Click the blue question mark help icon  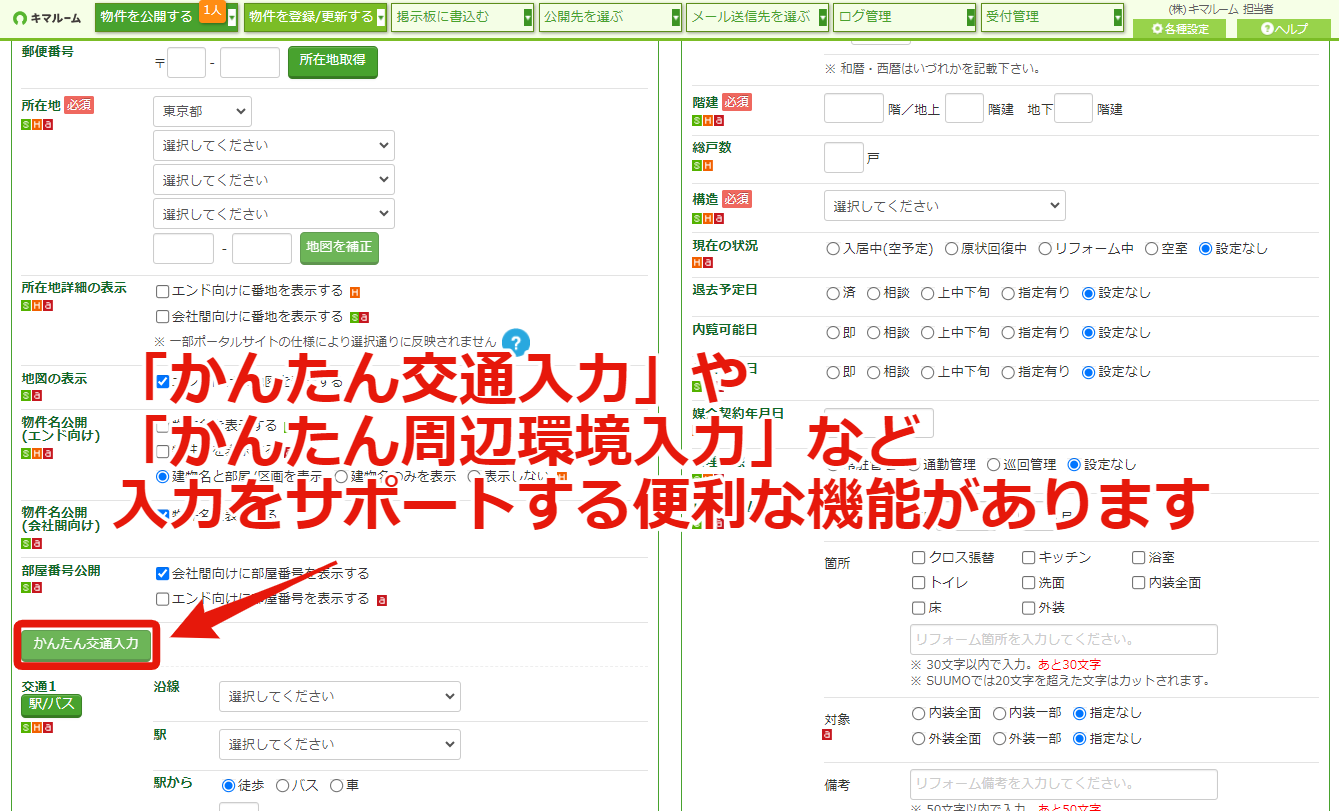[x=514, y=341]
